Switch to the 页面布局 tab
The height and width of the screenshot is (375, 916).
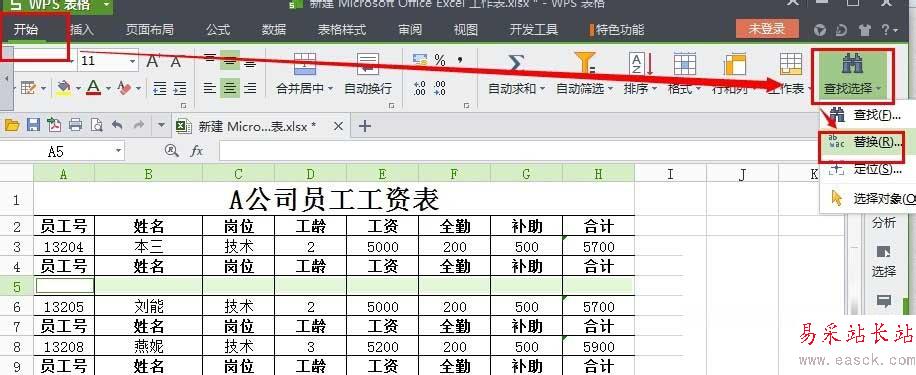[x=150, y=30]
